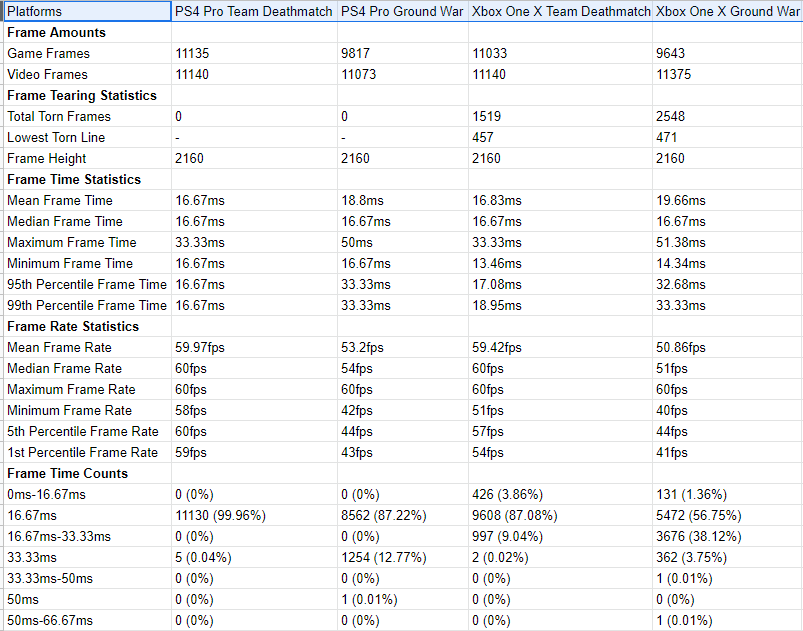Select Mean Frame Time value 18.8ms
The width and height of the screenshot is (803, 631).
pyautogui.click(x=363, y=200)
